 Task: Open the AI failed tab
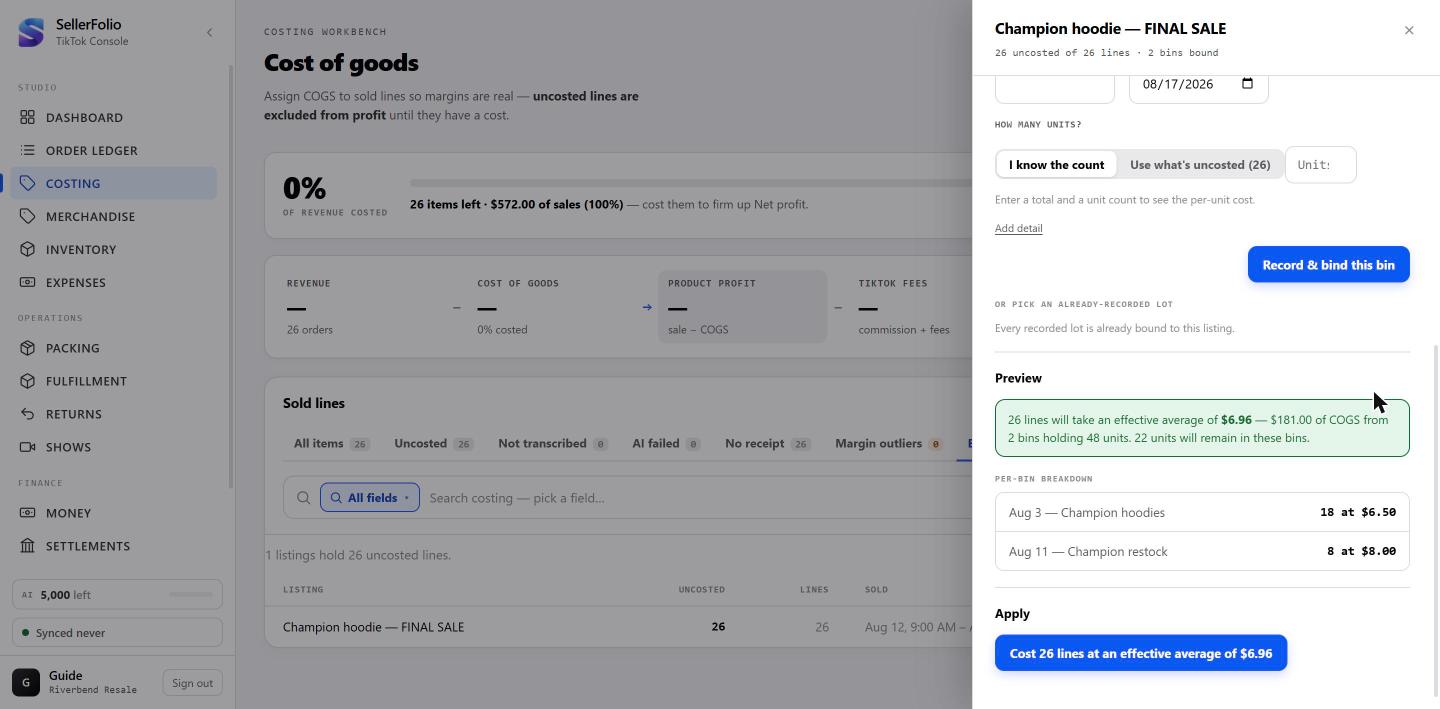[x=666, y=443]
